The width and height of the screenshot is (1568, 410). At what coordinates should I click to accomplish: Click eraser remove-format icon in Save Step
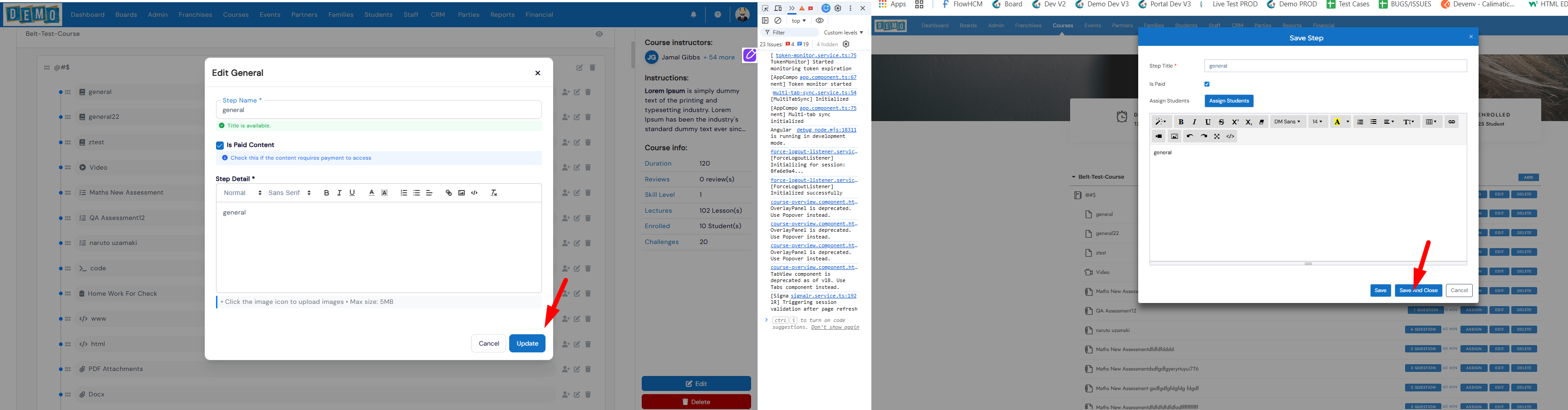click(1262, 122)
